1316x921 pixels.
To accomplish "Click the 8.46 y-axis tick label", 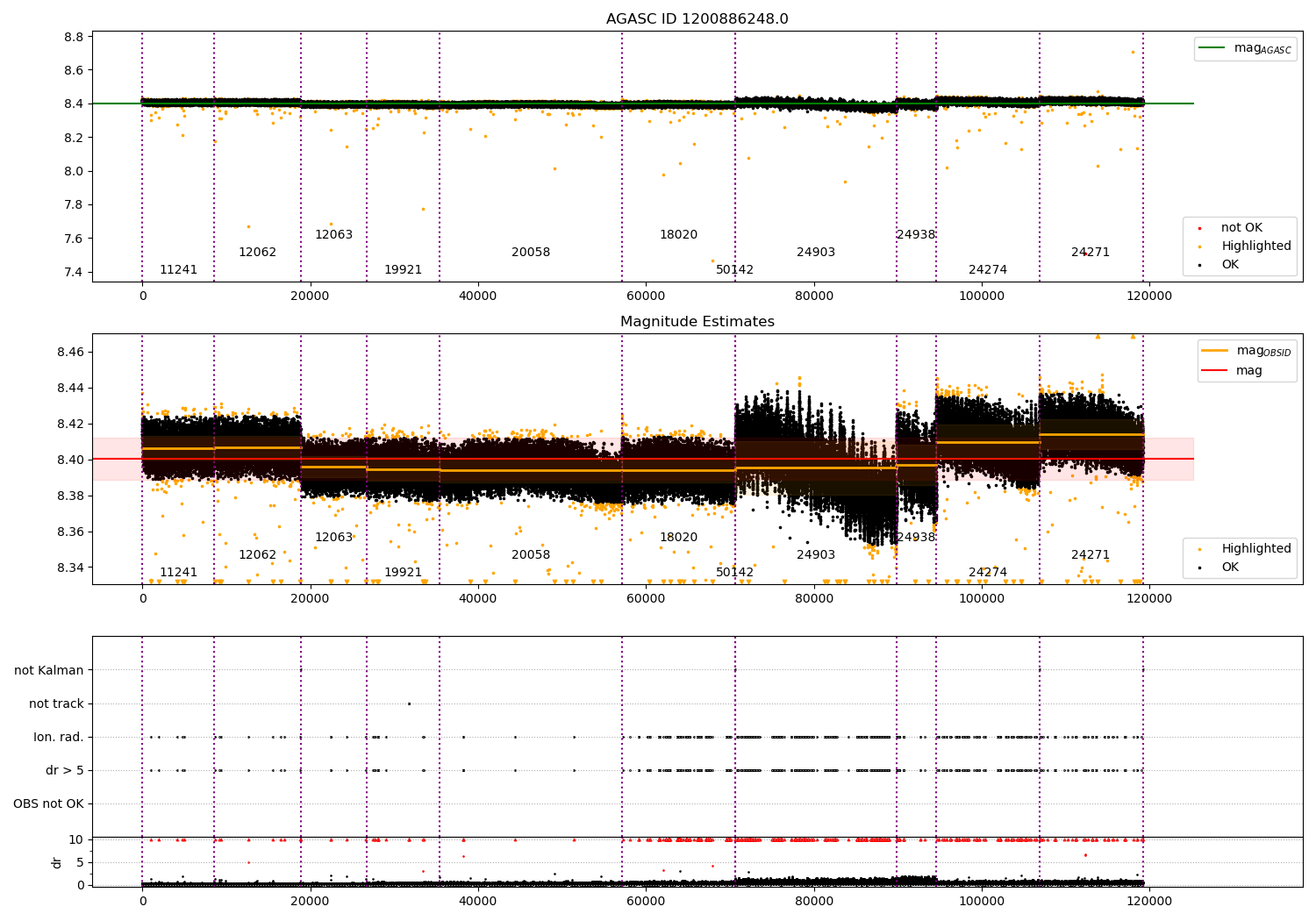I will pos(71,352).
